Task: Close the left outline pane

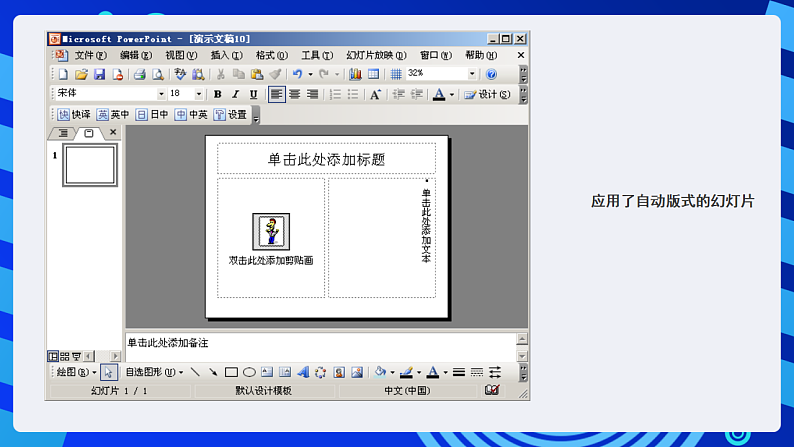Action: click(x=113, y=132)
